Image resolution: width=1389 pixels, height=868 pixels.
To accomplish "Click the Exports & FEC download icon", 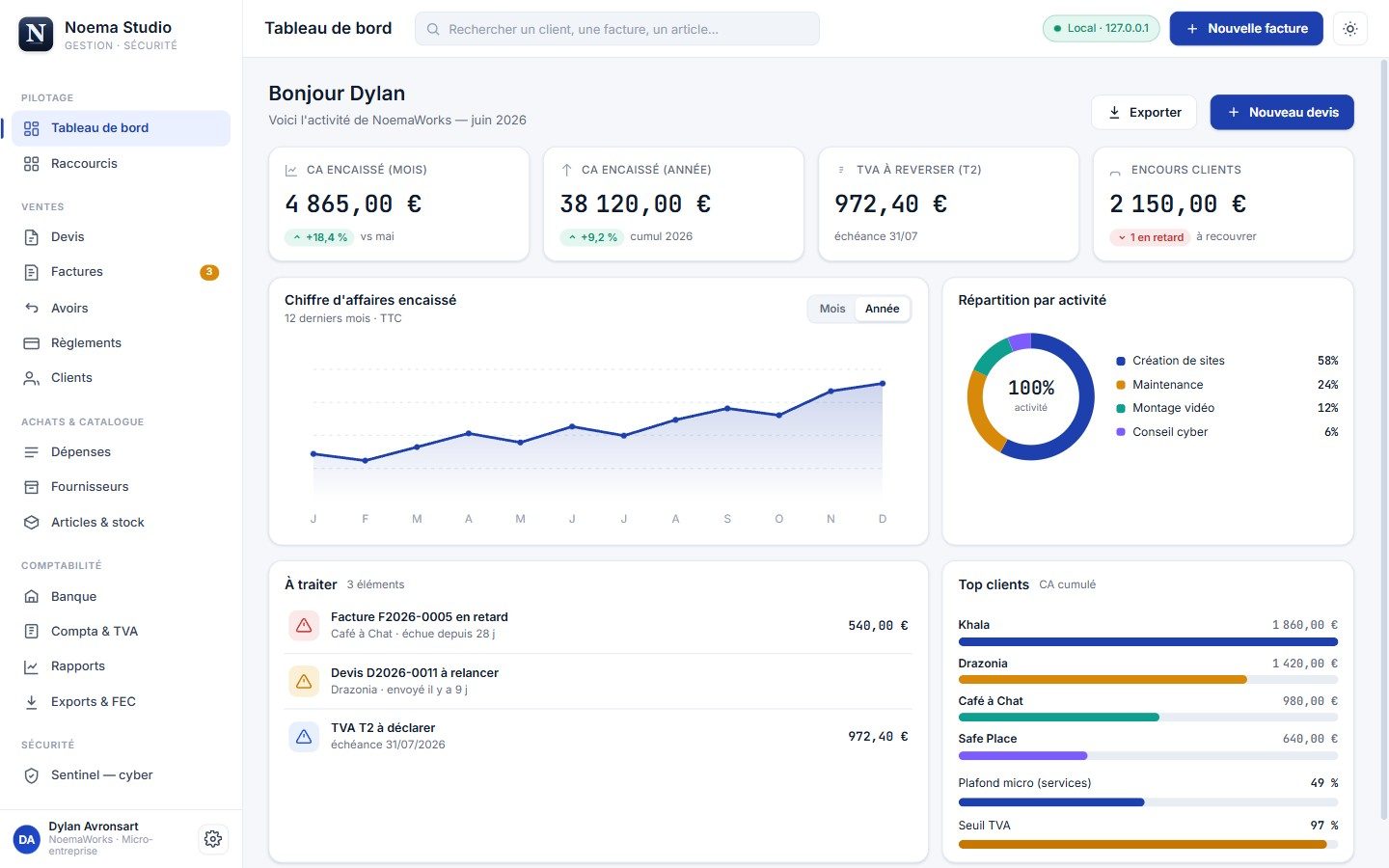I will (x=32, y=702).
